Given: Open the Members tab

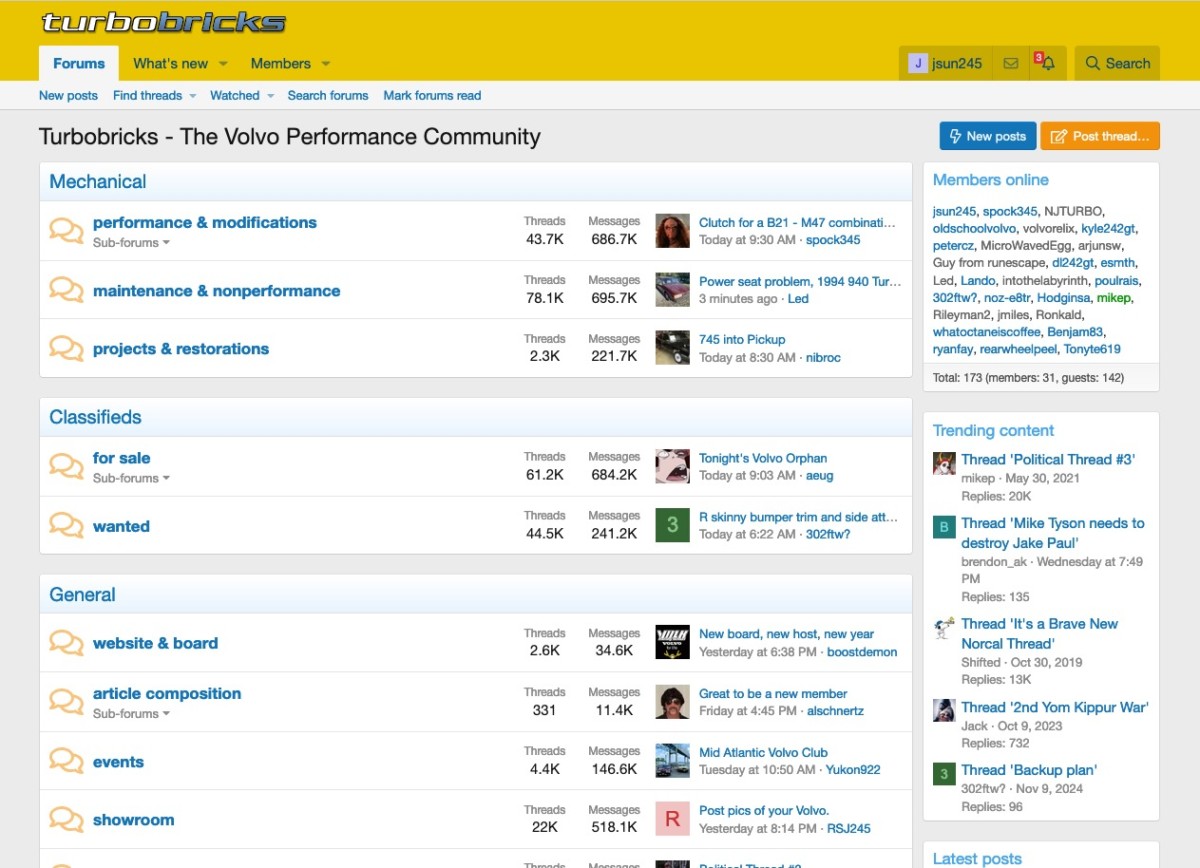Looking at the screenshot, I should tap(280, 63).
